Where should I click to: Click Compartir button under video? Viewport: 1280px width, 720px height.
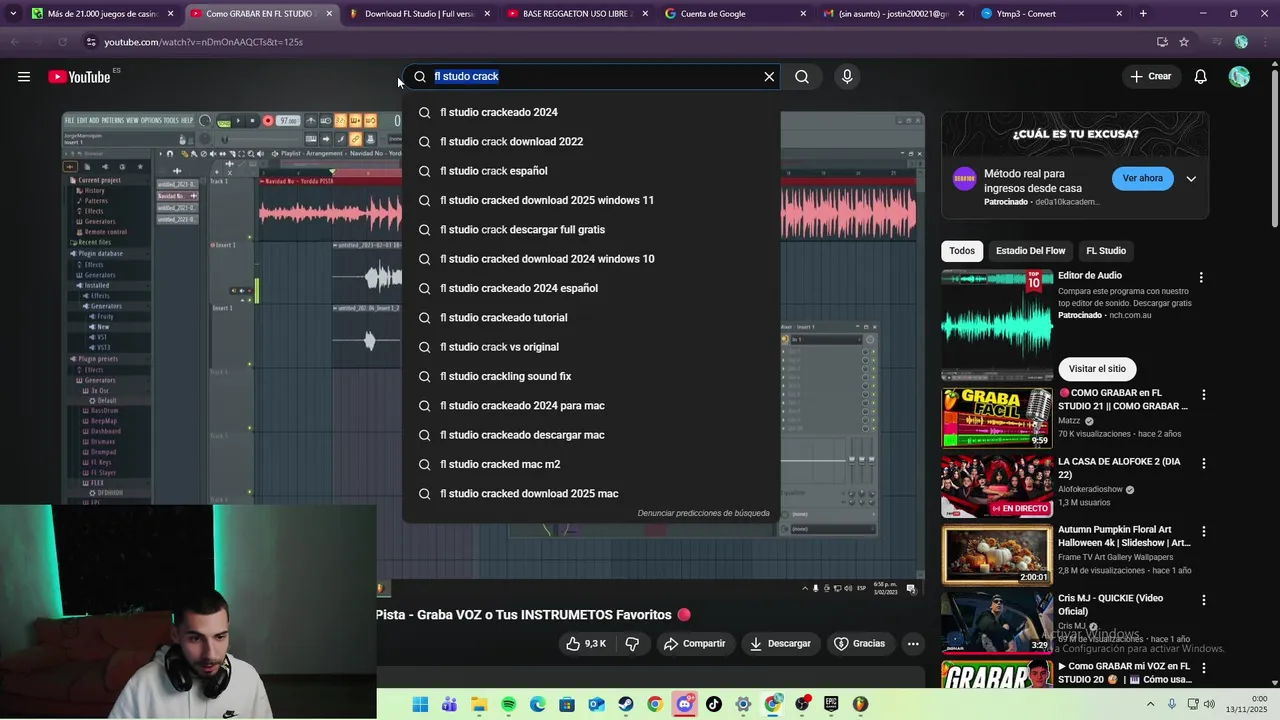(694, 644)
